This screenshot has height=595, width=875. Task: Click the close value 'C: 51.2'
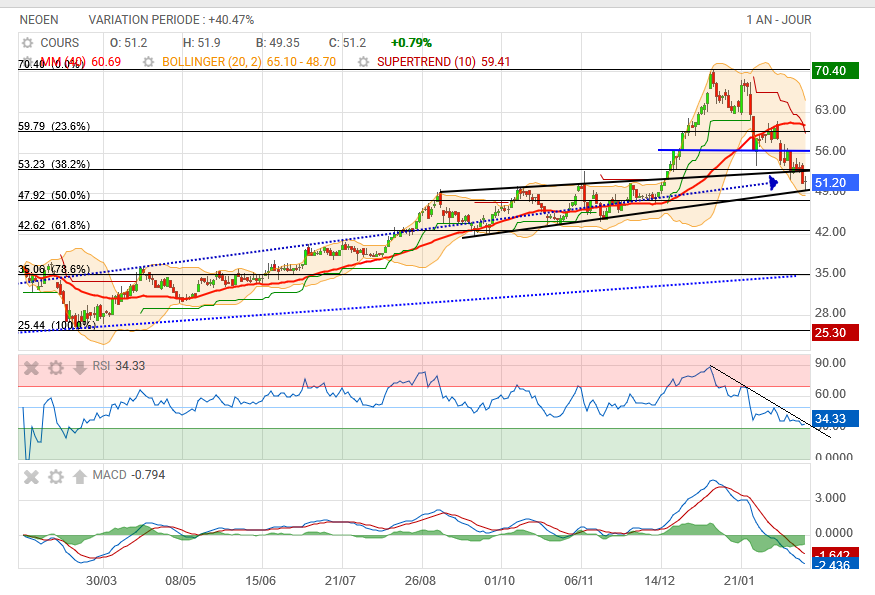(347, 43)
